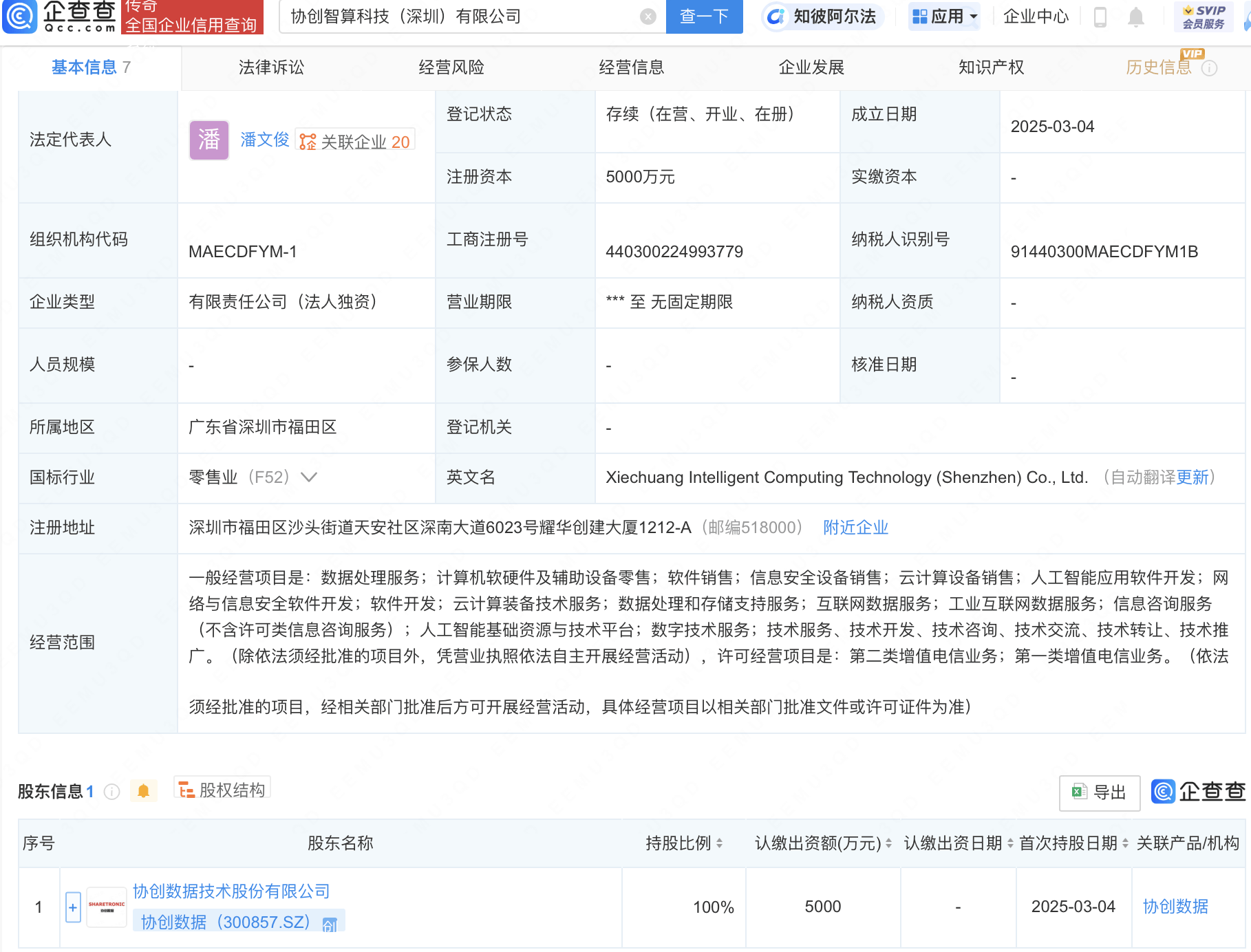Open the 附近企业 link
This screenshot has width=1251, height=952.
pyautogui.click(x=855, y=528)
